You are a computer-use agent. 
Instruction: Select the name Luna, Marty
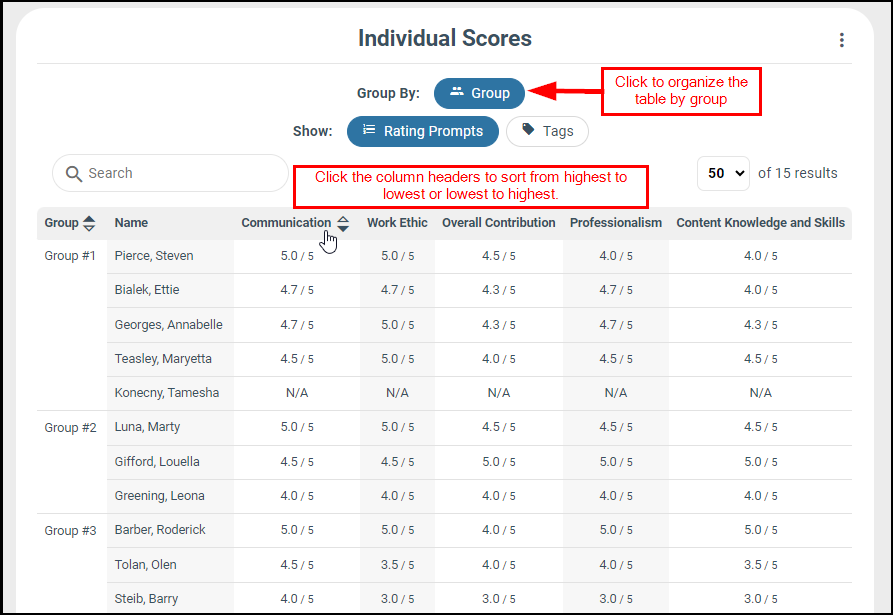147,427
